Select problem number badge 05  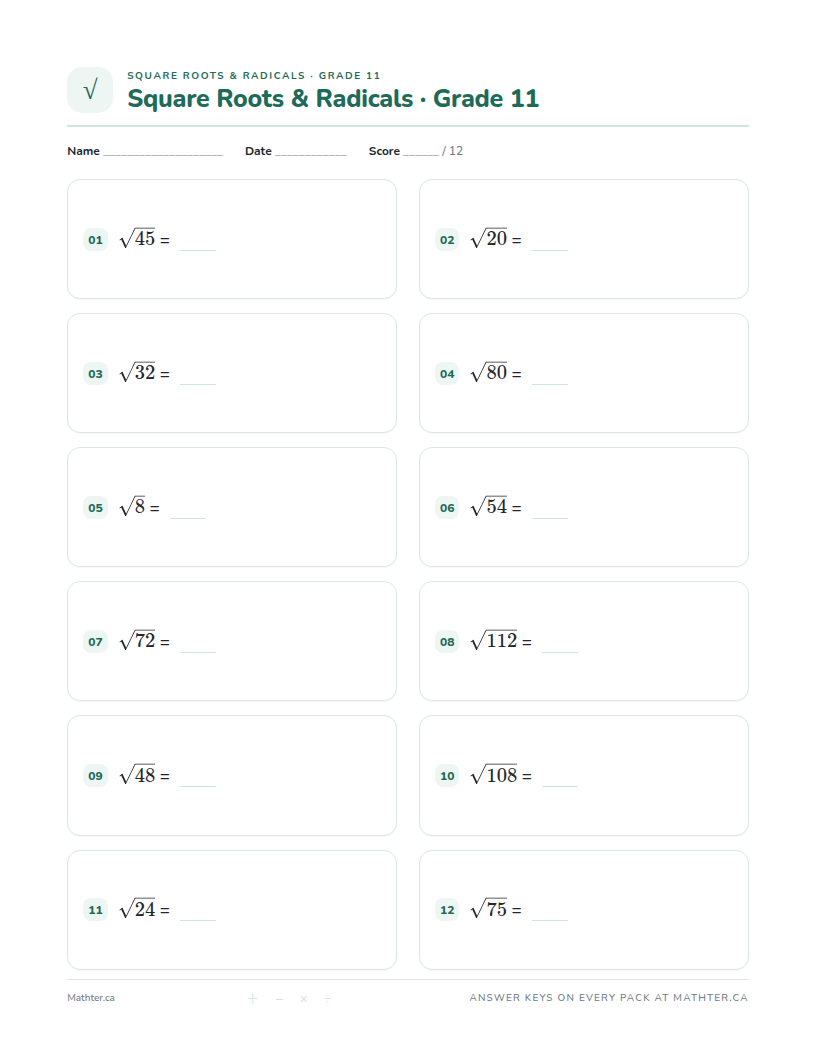coord(96,508)
